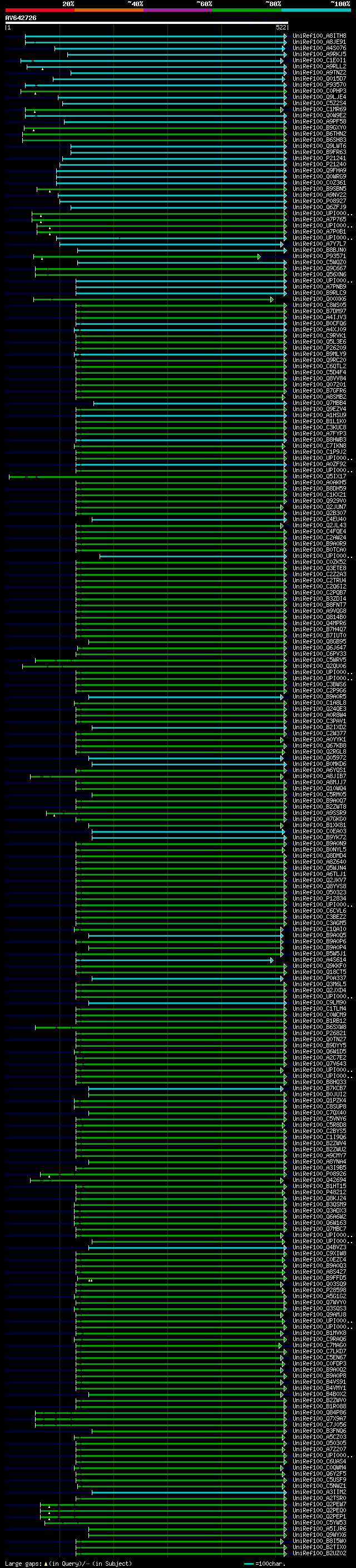
Task: Open hit UniRef100_A4S076
Action: (x=319, y=48)
